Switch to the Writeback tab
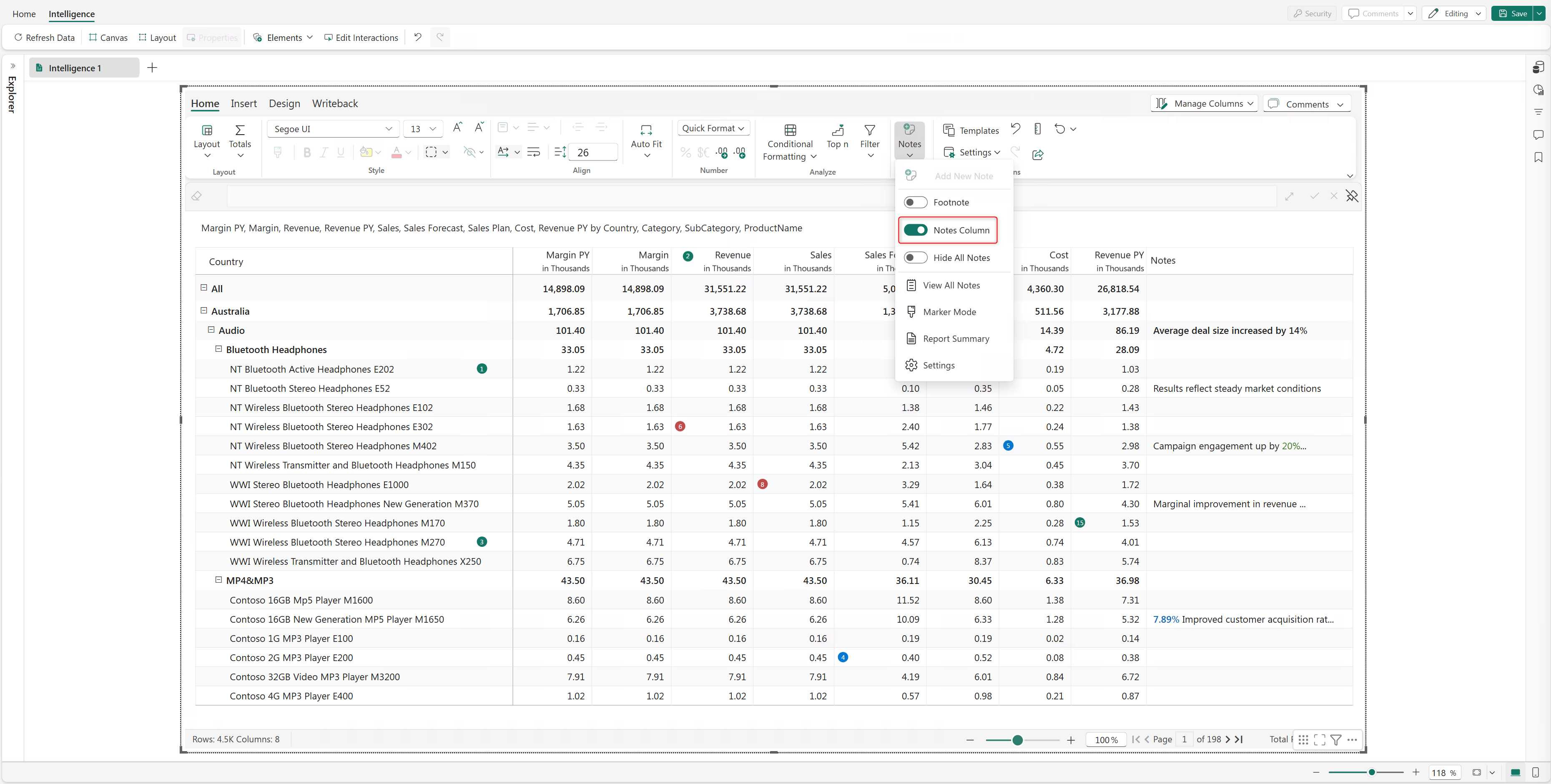1551x784 pixels. click(x=335, y=103)
